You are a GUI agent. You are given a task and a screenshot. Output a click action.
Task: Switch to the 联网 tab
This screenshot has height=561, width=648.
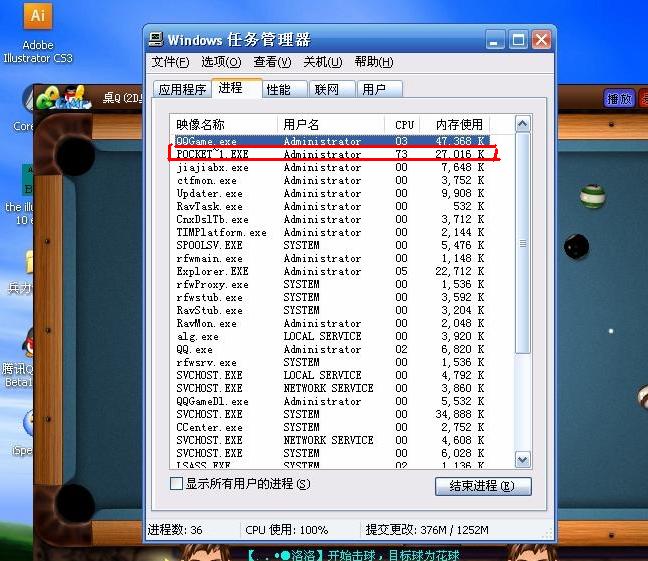(x=332, y=89)
